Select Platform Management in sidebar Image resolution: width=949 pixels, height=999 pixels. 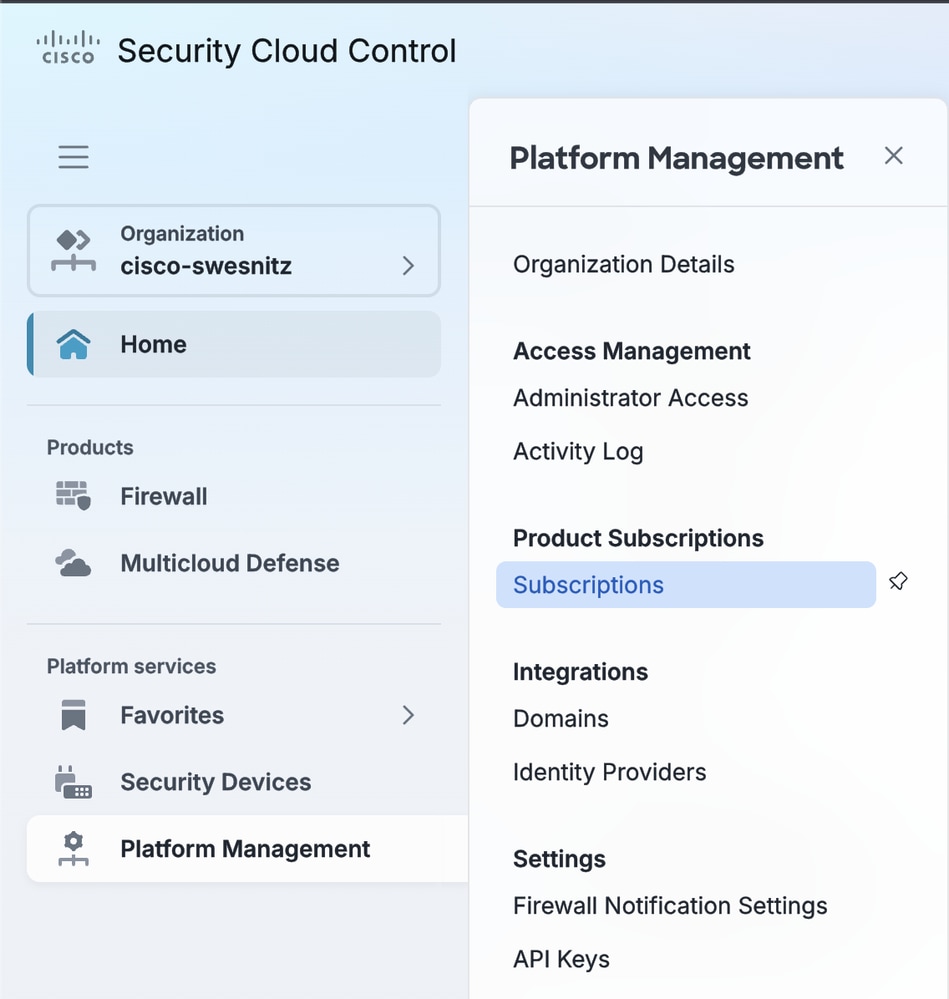coord(247,849)
